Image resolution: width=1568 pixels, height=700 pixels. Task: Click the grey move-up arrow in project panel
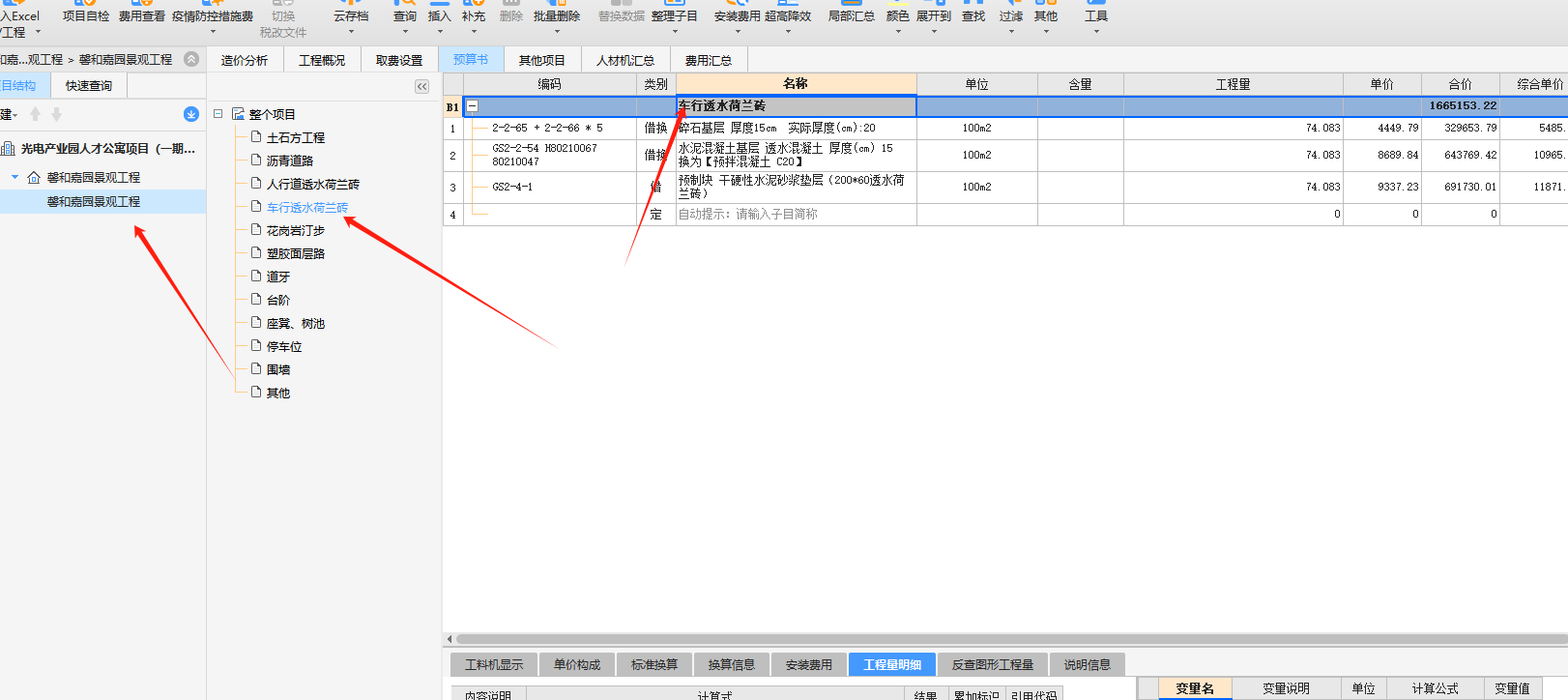[x=36, y=114]
